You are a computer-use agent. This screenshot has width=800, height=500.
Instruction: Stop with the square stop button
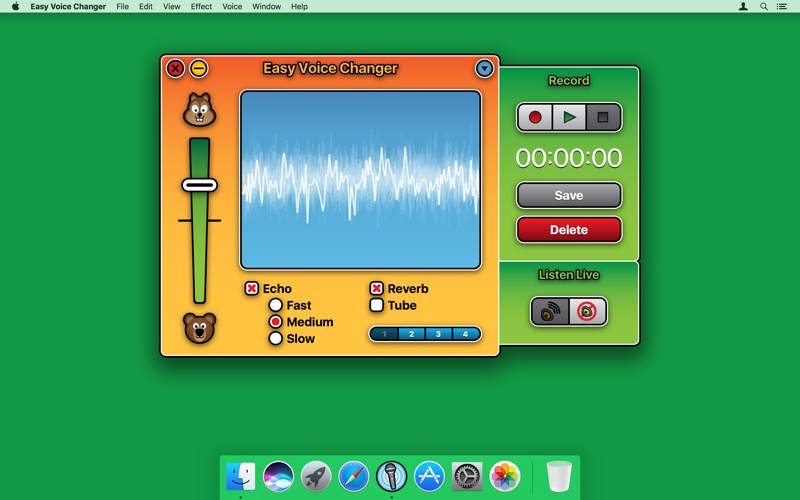pyautogui.click(x=603, y=117)
